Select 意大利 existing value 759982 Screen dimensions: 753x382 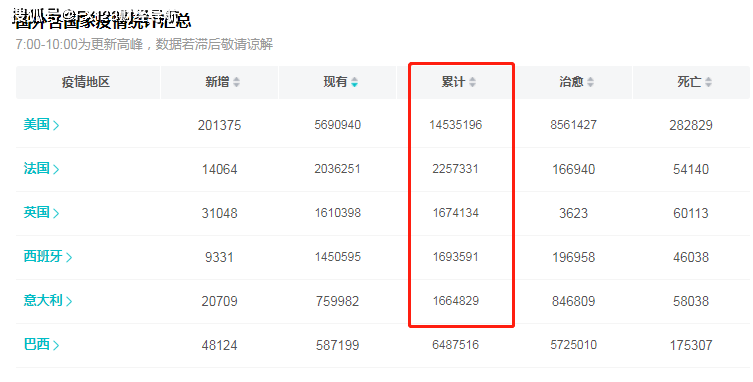pyautogui.click(x=338, y=301)
